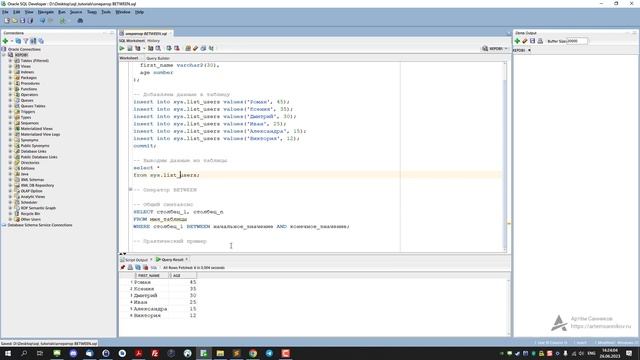Viewport: 640px width, 360px height.
Task: Click the taskbar search magnifier icon
Action: coord(24,353)
